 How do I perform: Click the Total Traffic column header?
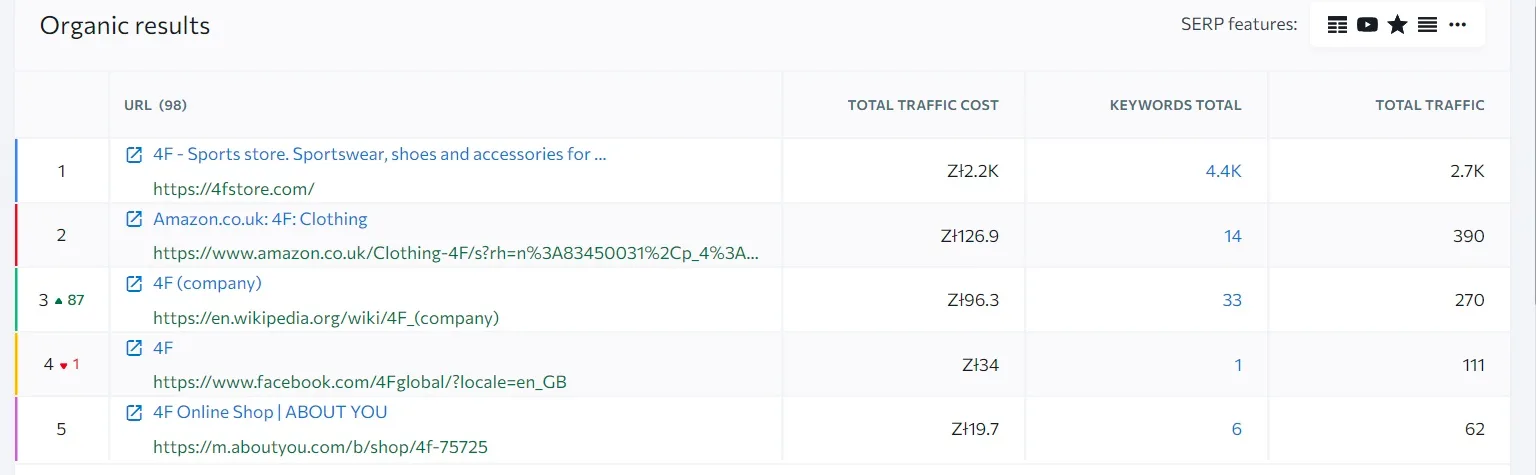pyautogui.click(x=1430, y=105)
